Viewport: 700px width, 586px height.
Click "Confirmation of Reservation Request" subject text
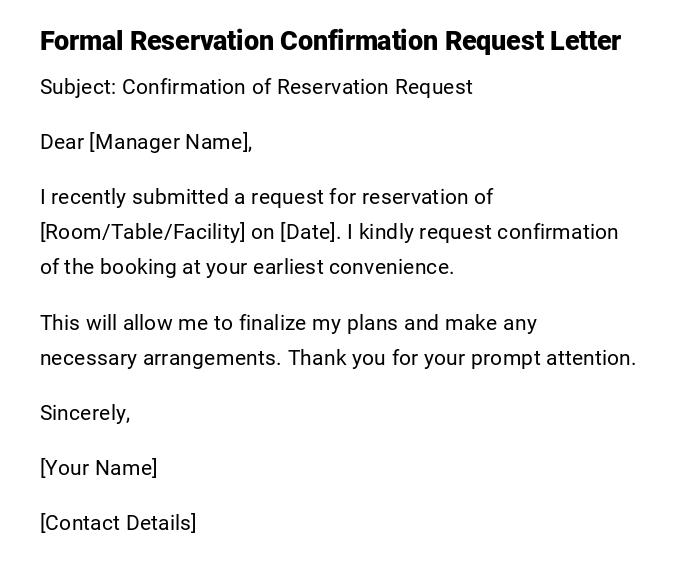297,87
